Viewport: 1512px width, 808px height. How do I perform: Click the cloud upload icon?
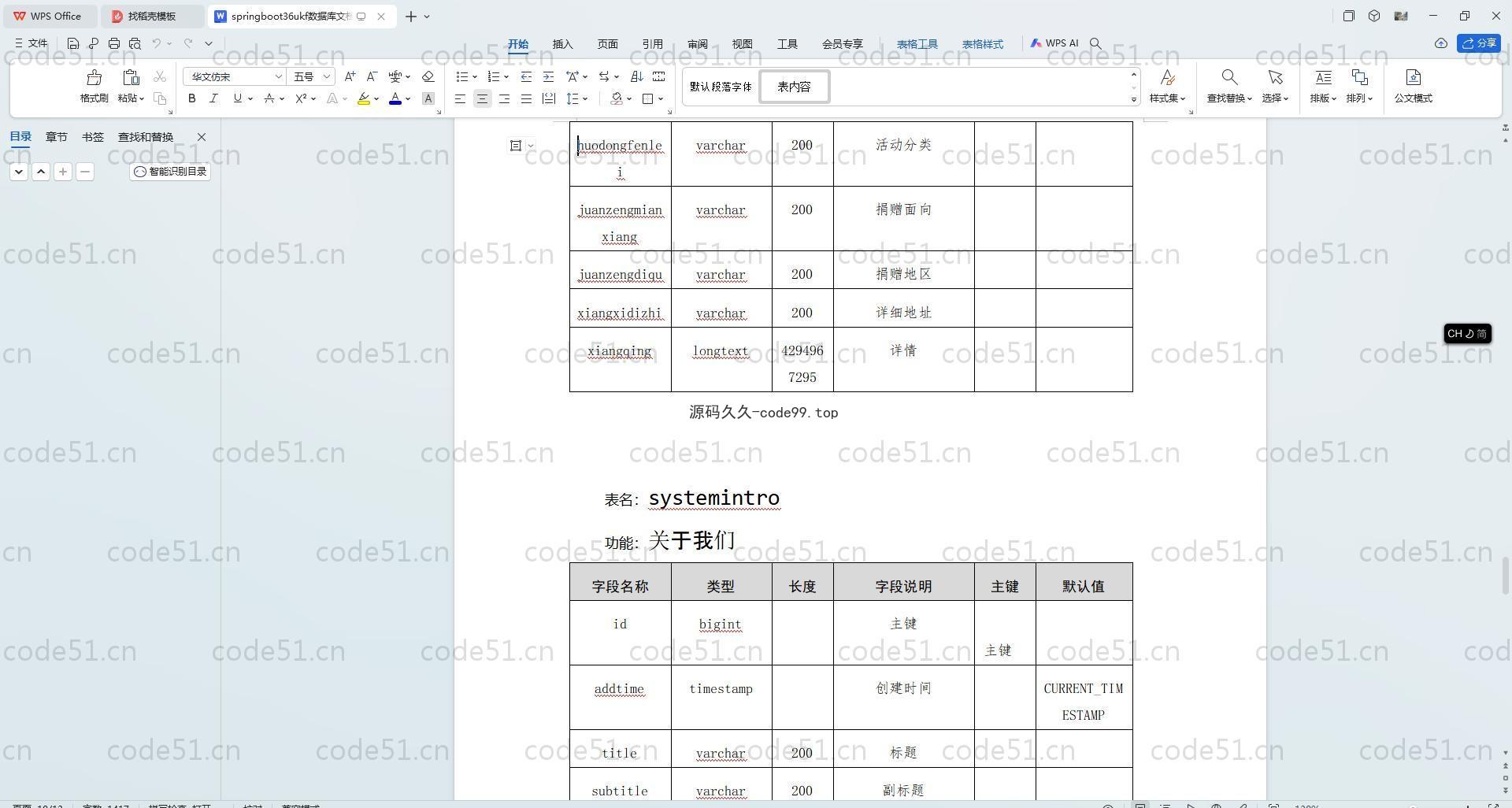(x=1441, y=43)
